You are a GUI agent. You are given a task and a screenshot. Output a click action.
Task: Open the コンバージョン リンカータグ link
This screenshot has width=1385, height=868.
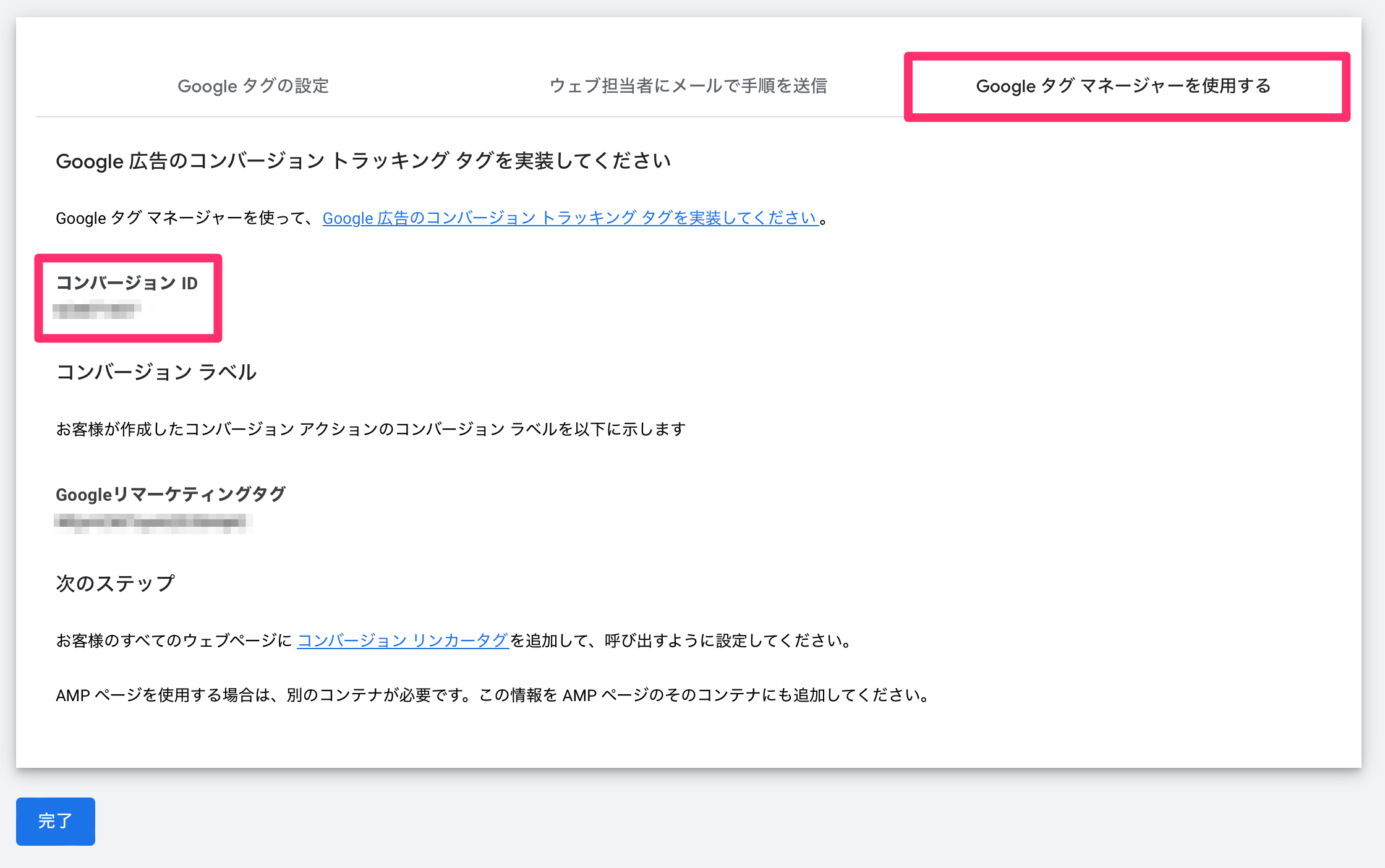[403, 640]
